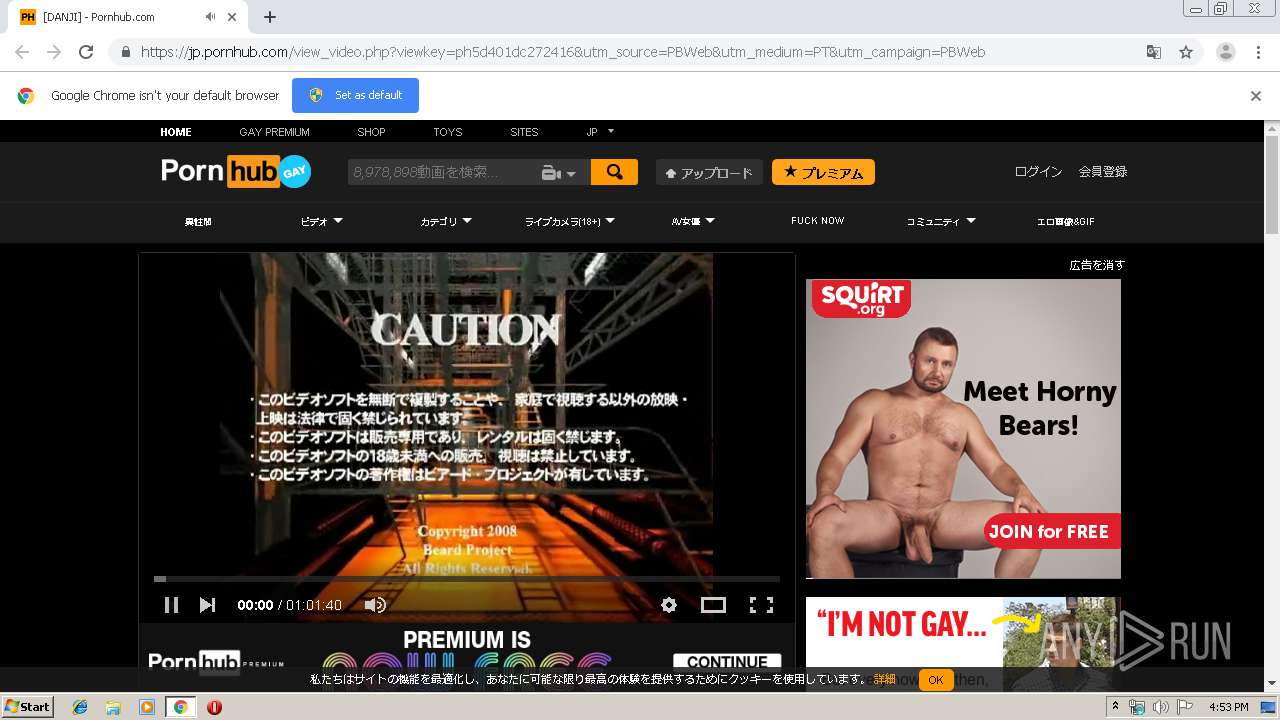Image resolution: width=1280 pixels, height=720 pixels.
Task: Open the Windows Start menu
Action: coord(28,706)
